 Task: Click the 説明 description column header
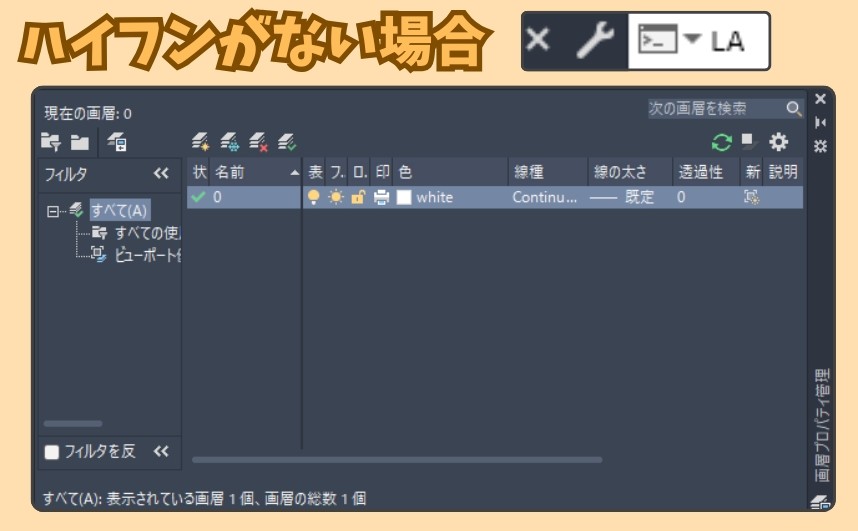coord(784,172)
